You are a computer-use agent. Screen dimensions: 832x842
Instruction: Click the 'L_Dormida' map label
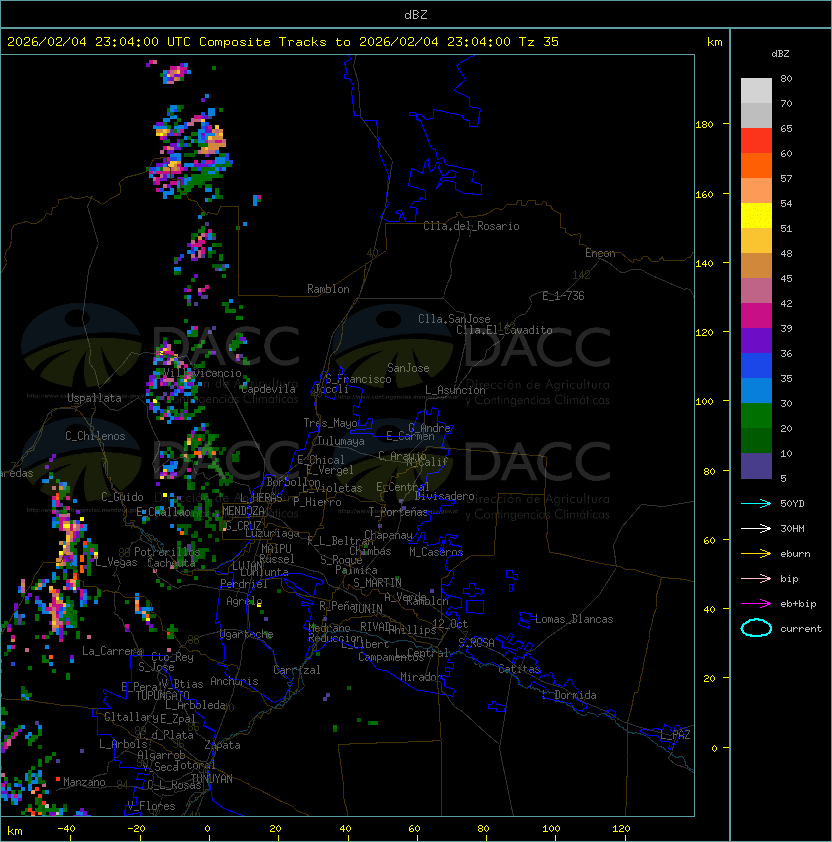569,695
